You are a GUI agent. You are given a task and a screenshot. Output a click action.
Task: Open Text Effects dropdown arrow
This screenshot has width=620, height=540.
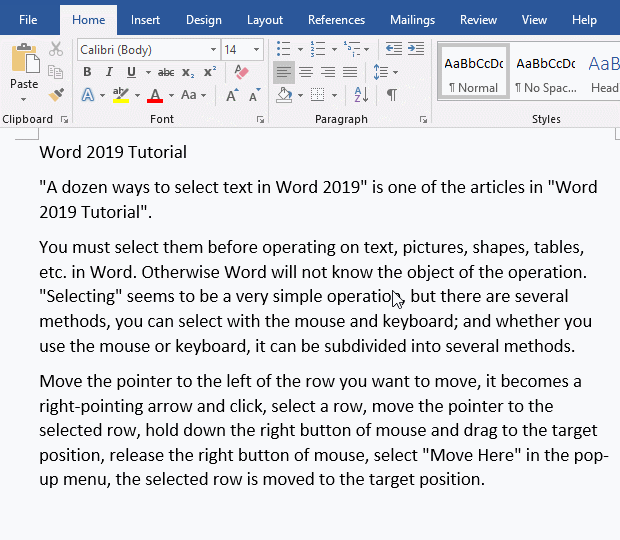point(102,95)
